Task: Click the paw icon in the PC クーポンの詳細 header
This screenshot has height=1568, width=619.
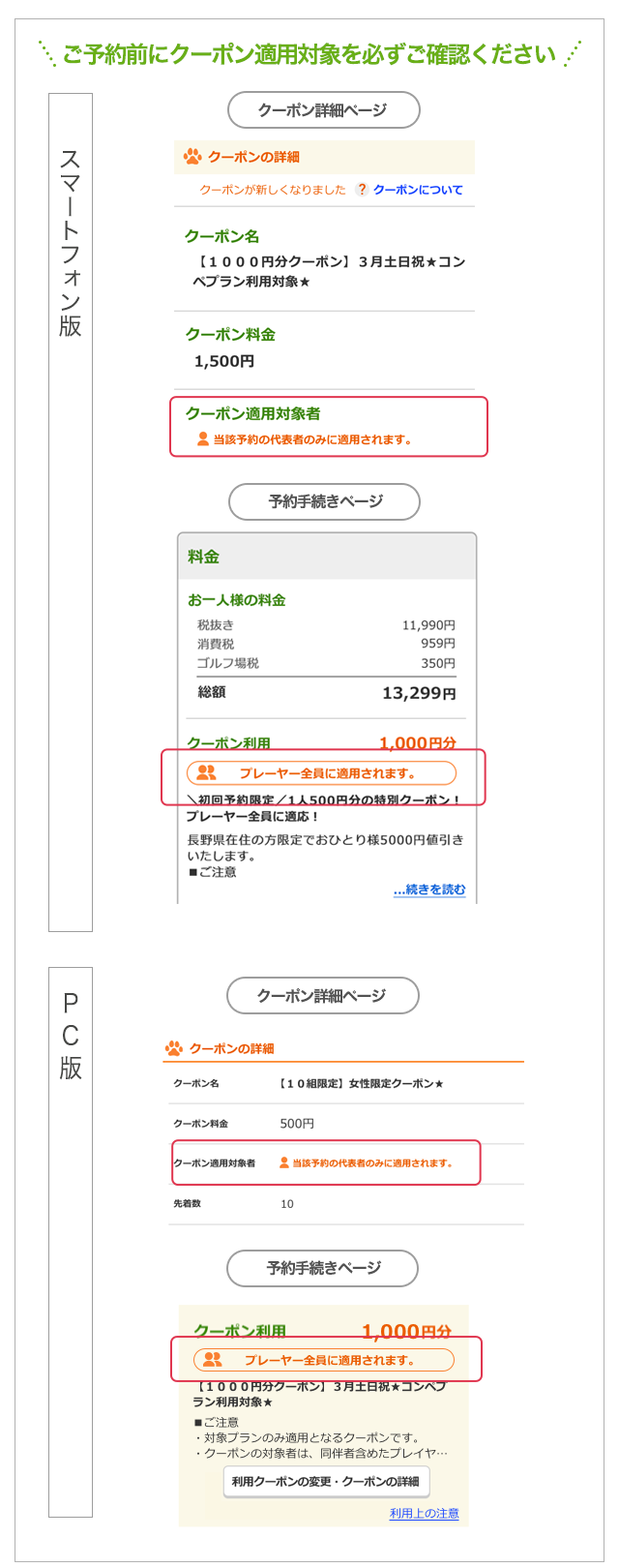Action: click(x=174, y=1048)
